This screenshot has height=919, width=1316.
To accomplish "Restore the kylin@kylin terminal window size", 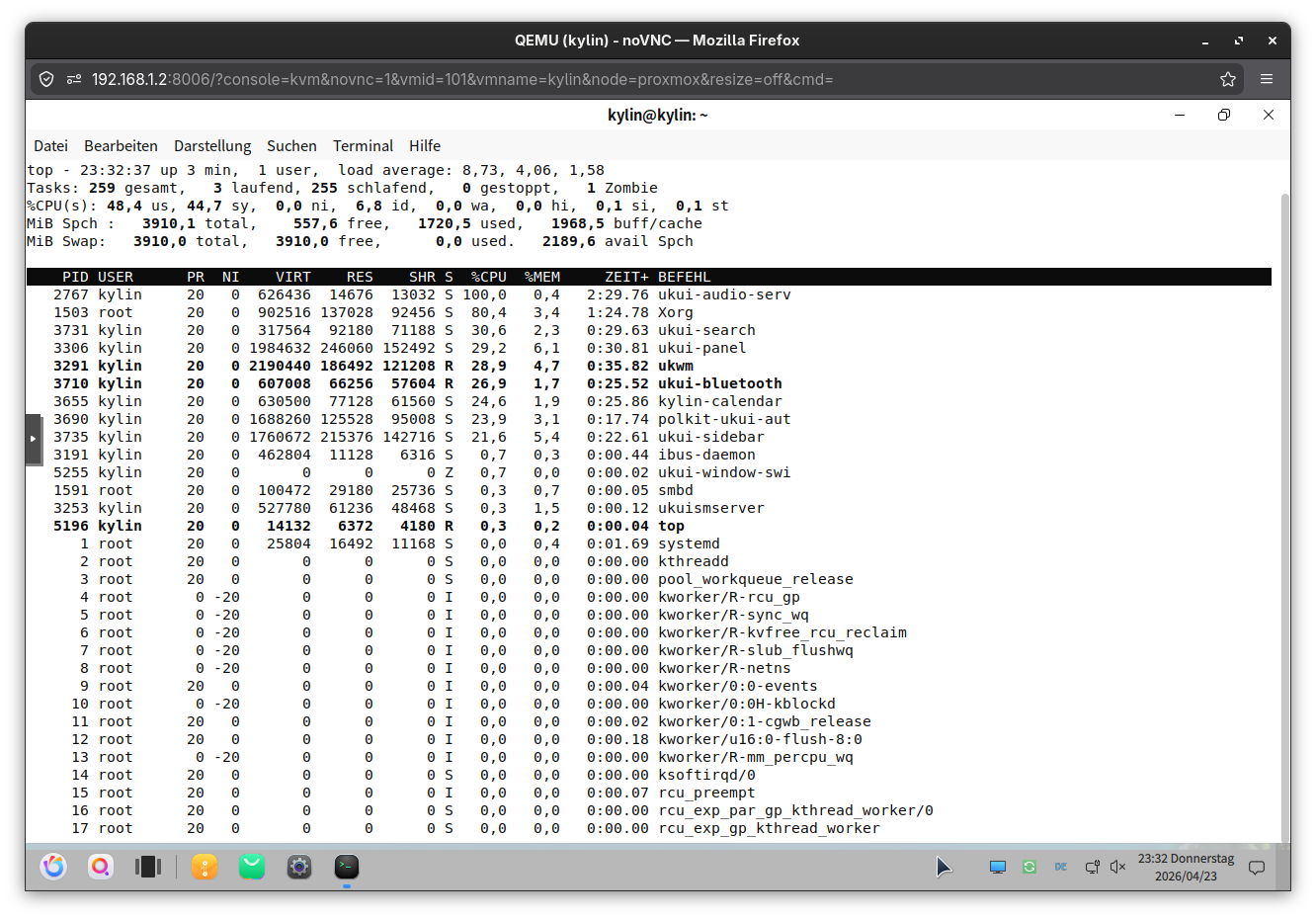I will (x=1224, y=115).
